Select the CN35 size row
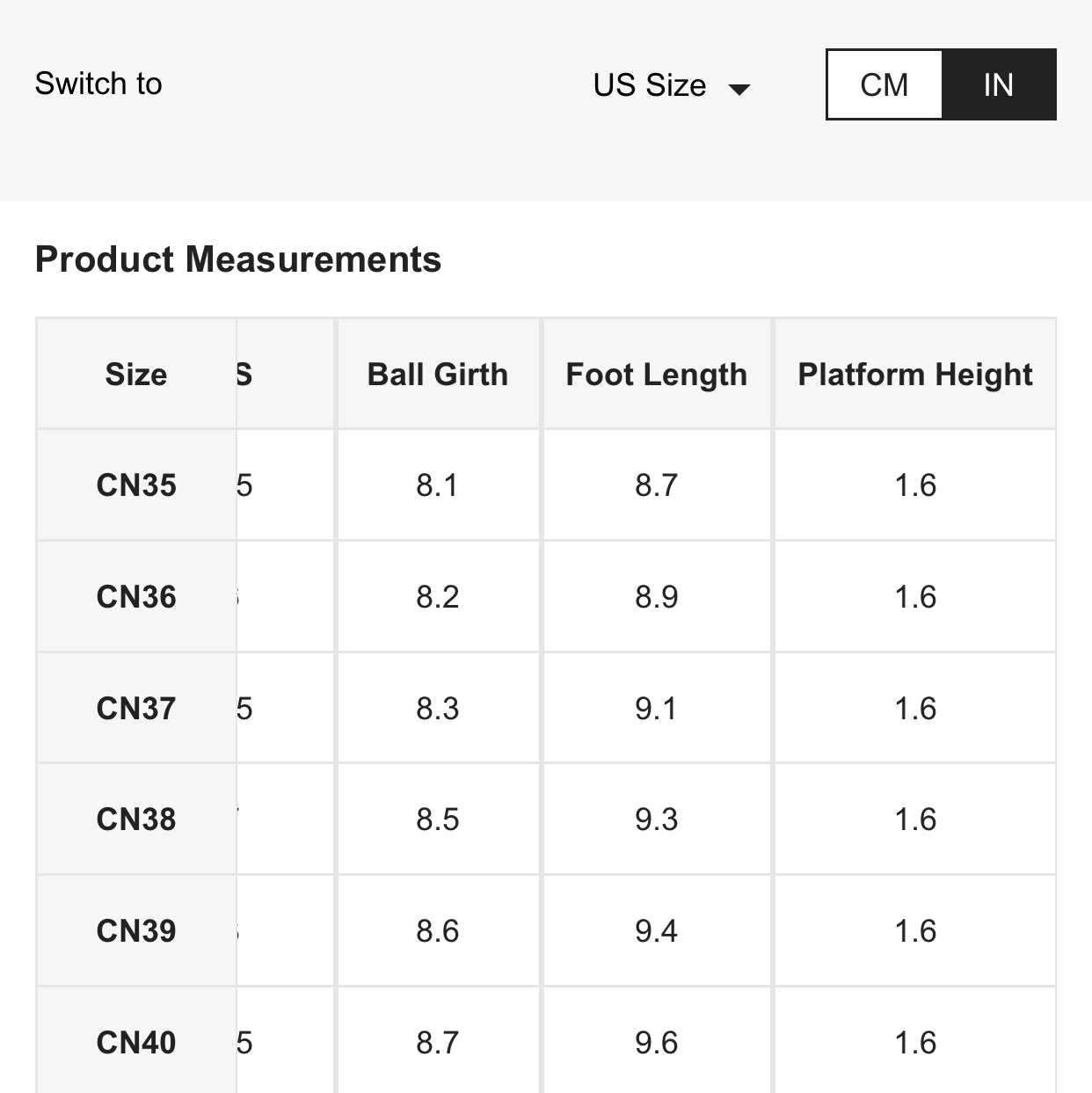 coord(135,485)
